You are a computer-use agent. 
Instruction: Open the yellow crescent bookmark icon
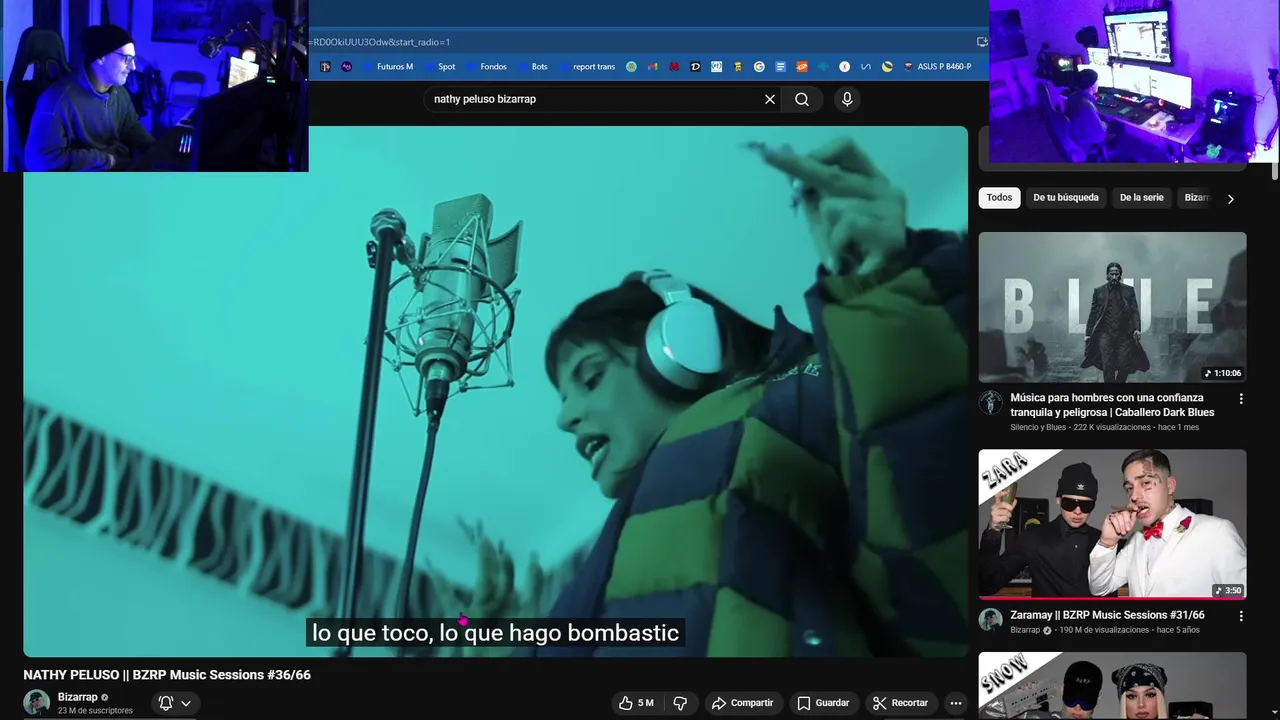pyautogui.click(x=887, y=67)
